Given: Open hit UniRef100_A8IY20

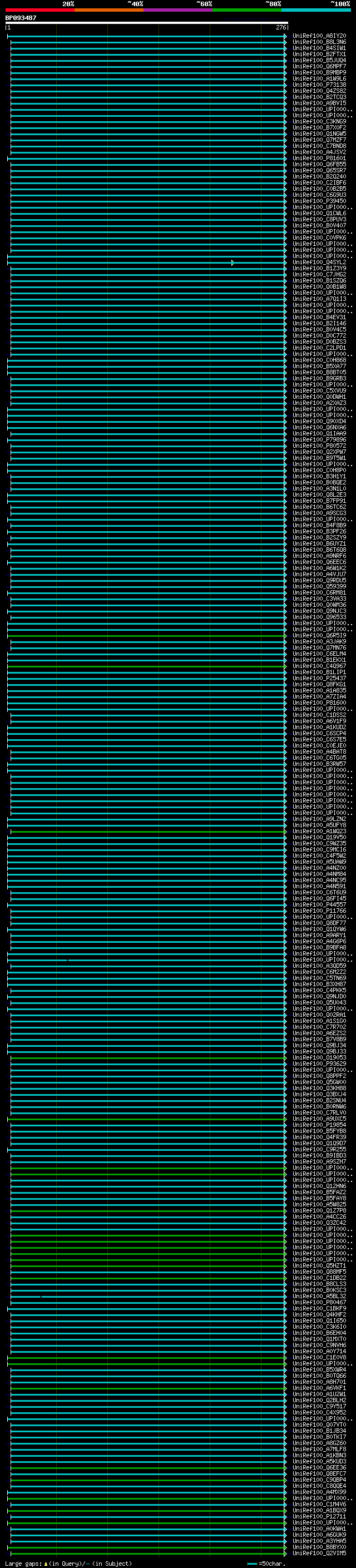Looking at the screenshot, I should tap(319, 36).
